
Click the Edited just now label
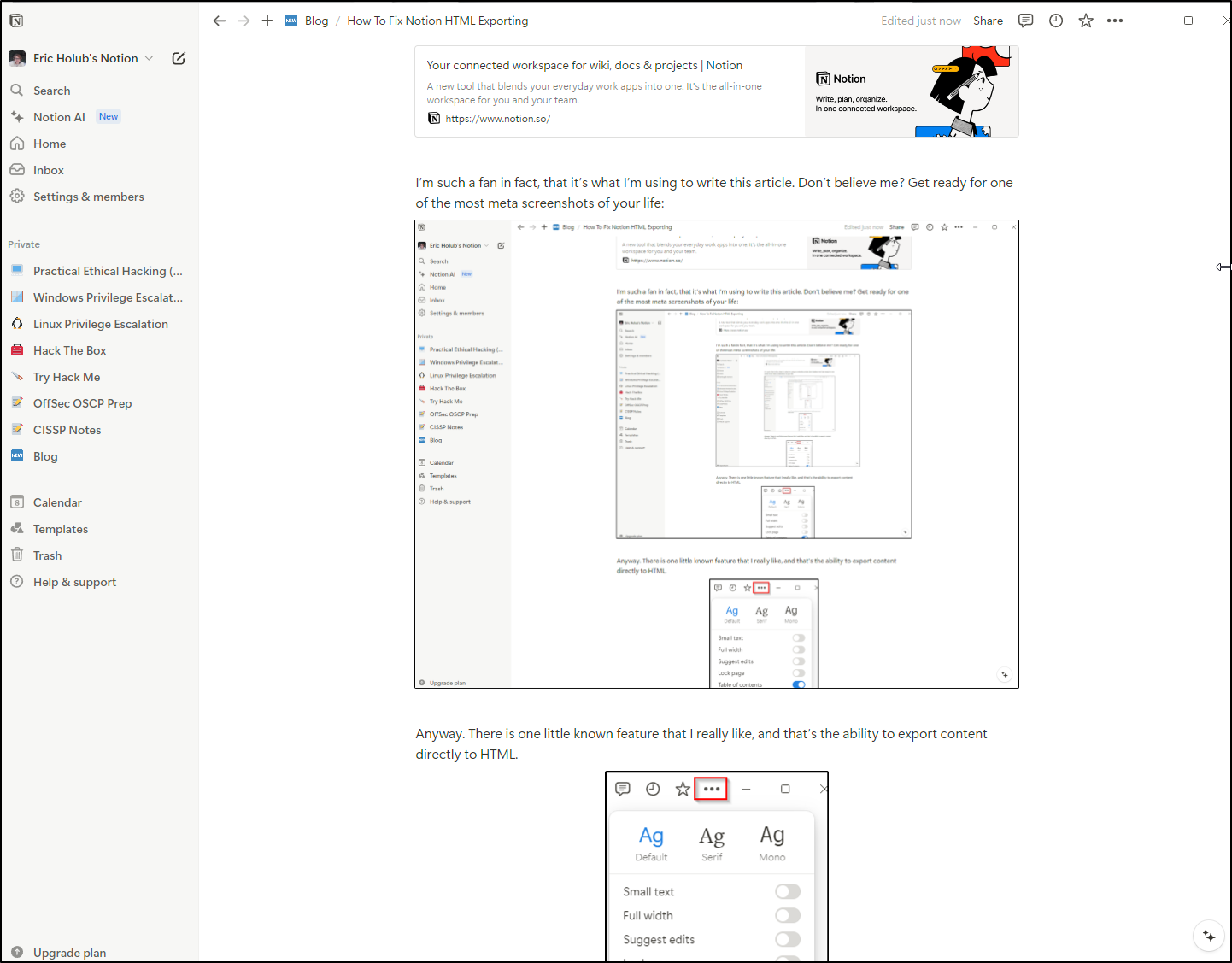921,21
